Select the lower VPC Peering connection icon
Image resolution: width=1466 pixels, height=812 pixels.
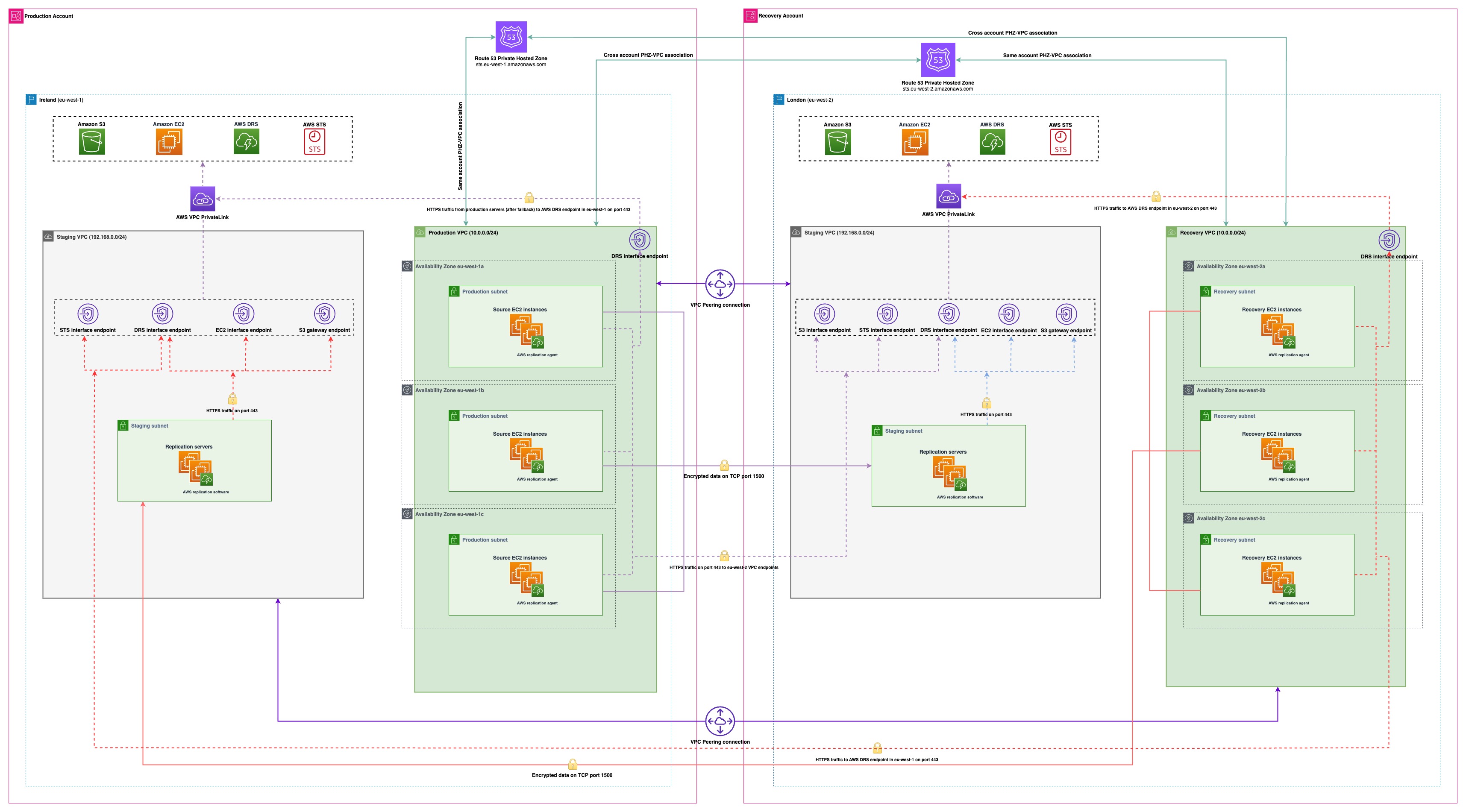click(x=720, y=721)
